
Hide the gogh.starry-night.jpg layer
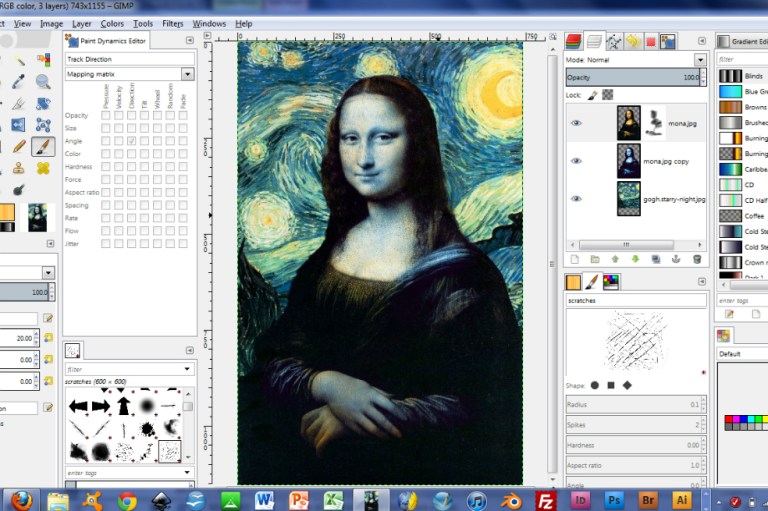point(576,198)
